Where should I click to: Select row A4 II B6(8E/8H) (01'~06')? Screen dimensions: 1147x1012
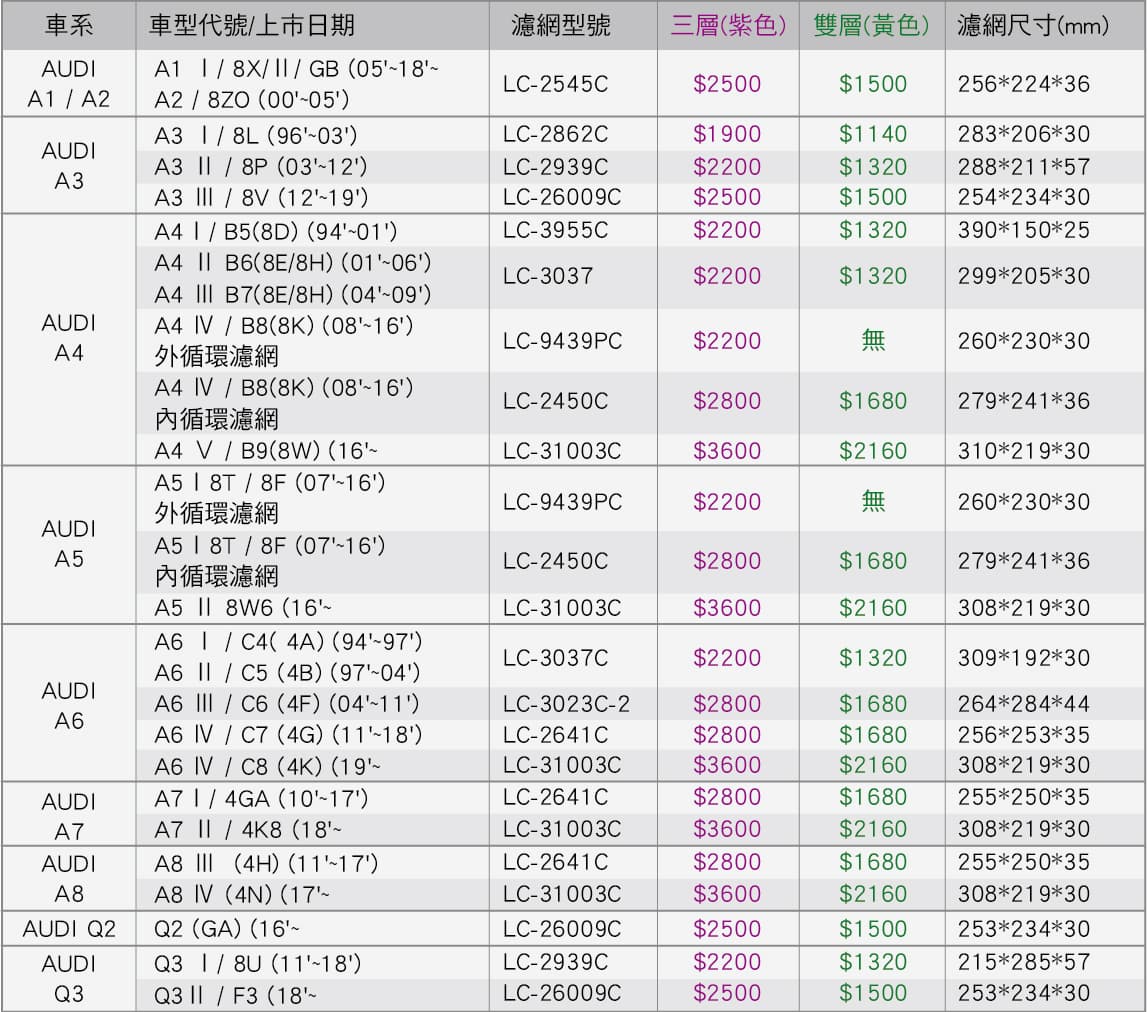coord(293,263)
